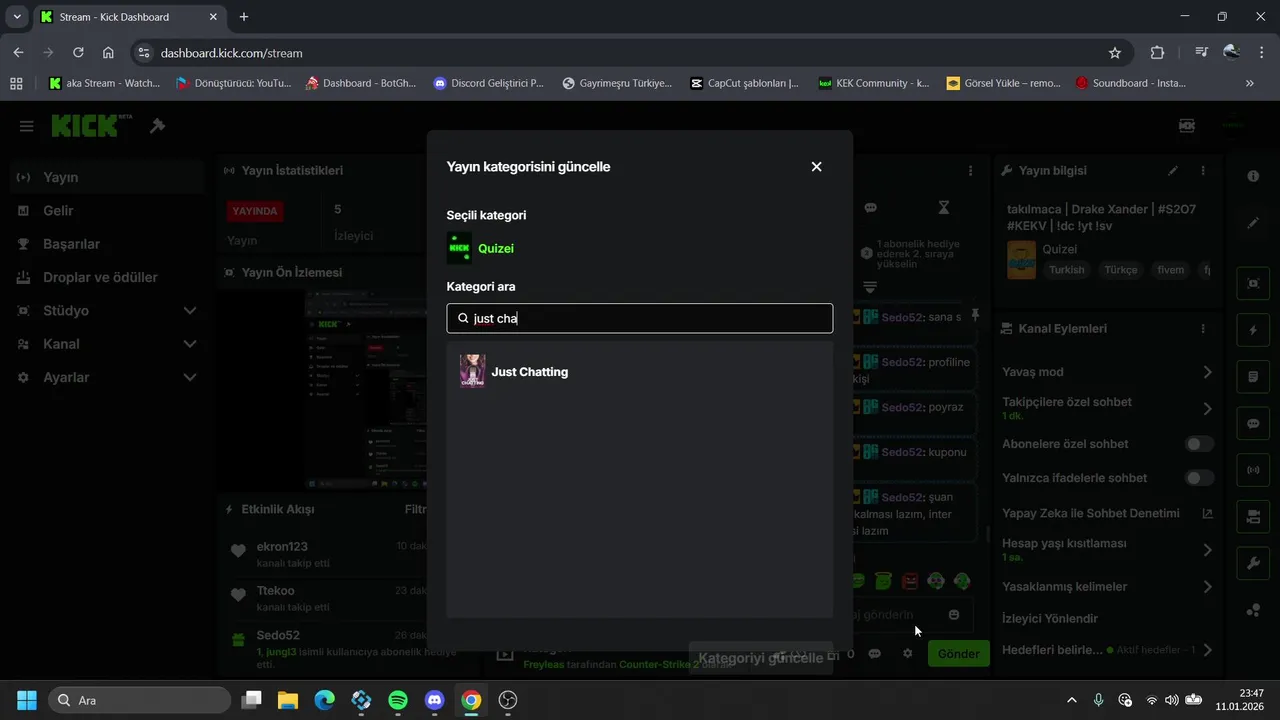Open Gelir in the sidebar
1280x720 pixels.
[x=107, y=211]
